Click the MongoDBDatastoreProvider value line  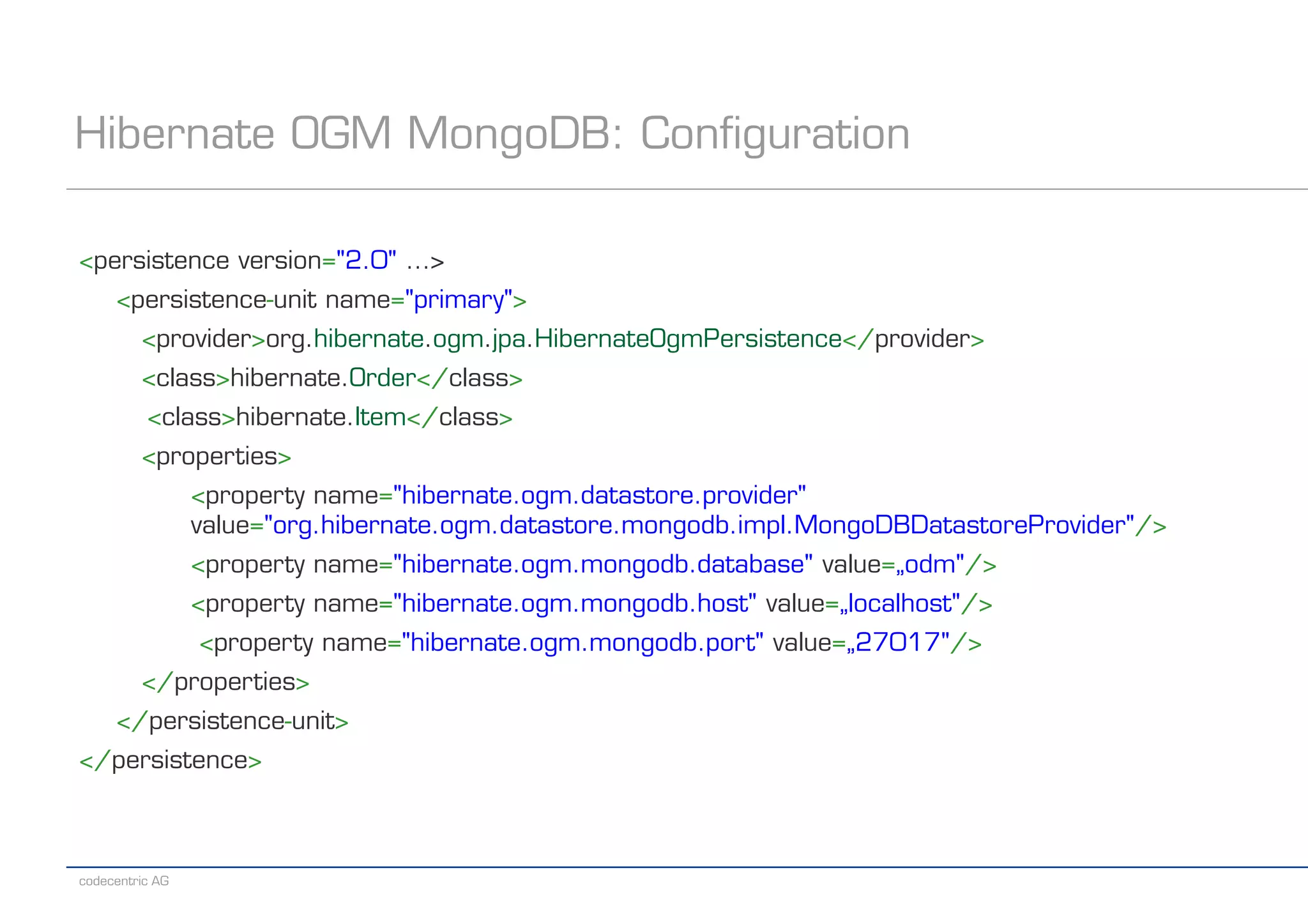(x=678, y=526)
